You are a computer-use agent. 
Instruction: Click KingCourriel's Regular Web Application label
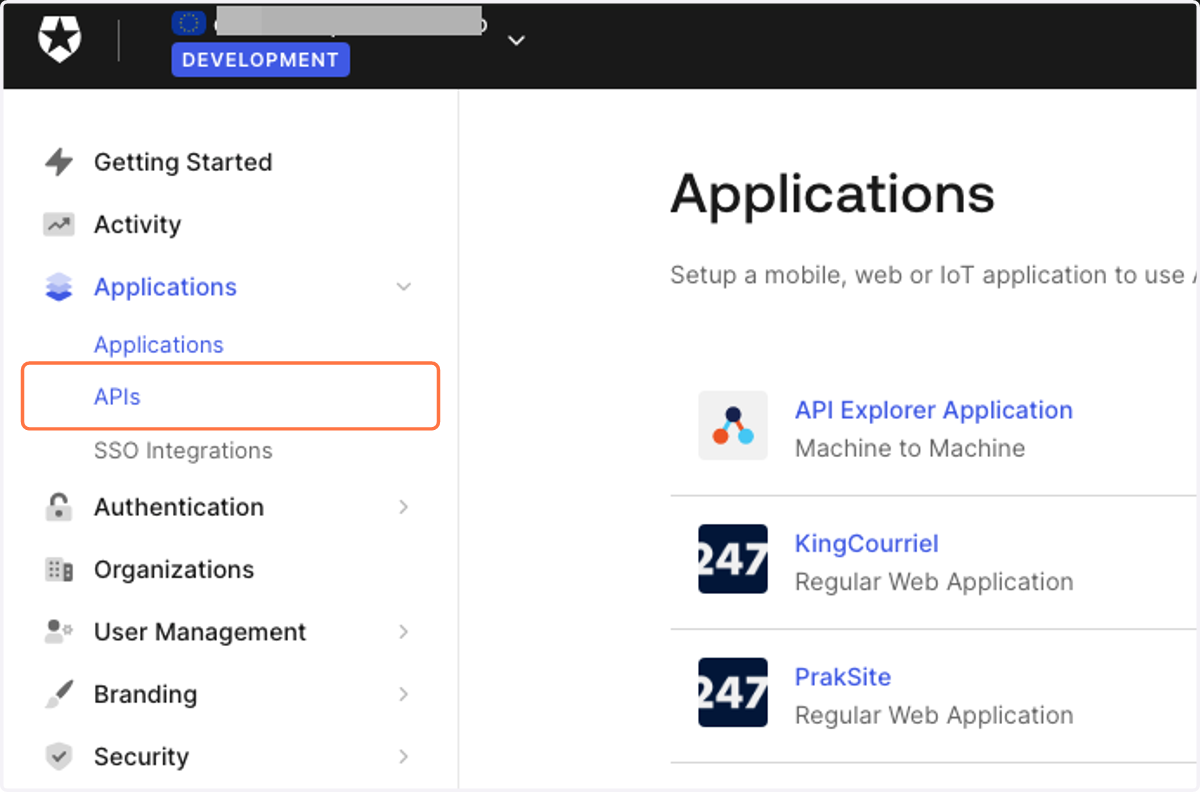click(934, 582)
